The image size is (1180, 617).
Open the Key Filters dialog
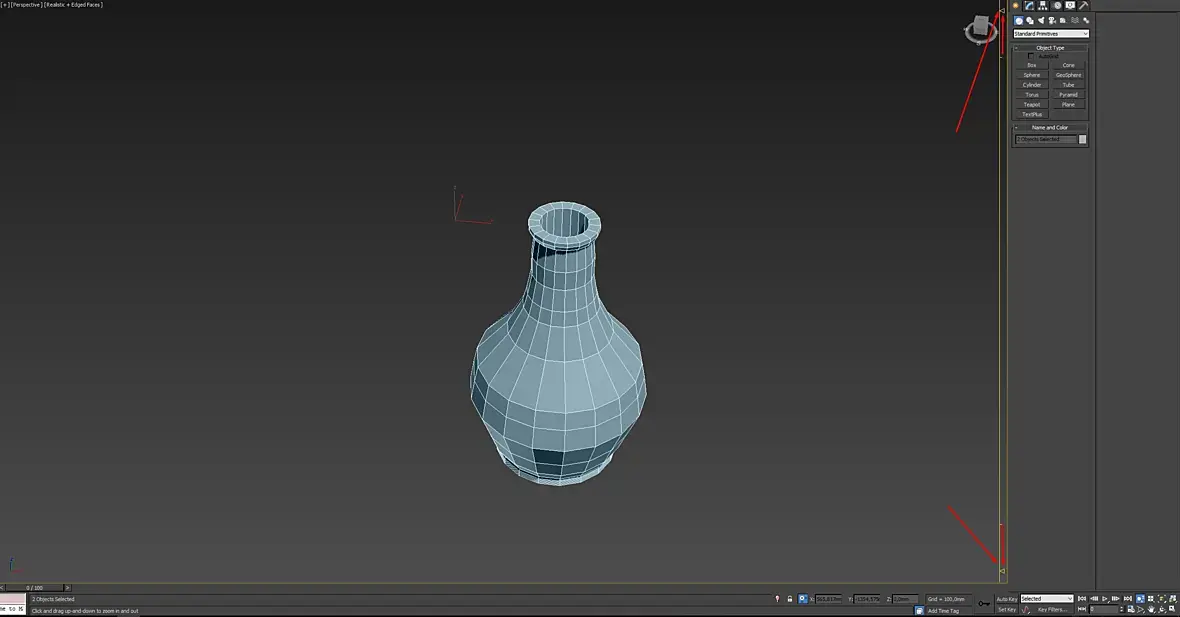click(x=1053, y=609)
